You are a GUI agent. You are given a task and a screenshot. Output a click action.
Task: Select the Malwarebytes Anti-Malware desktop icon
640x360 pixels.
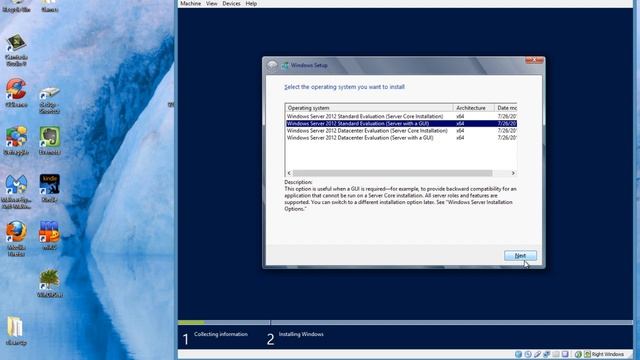(16, 192)
